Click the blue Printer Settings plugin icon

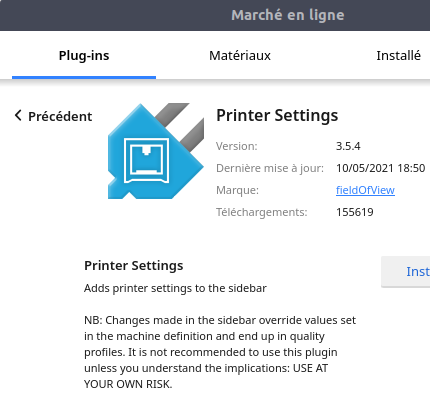click(156, 151)
